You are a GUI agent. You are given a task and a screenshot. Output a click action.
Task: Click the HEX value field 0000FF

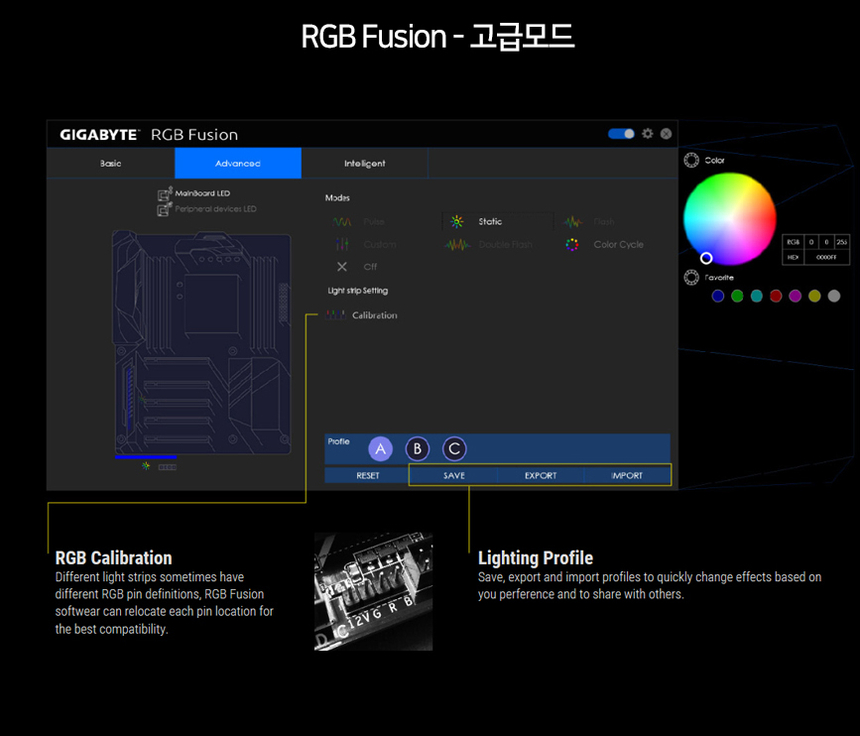(827, 257)
